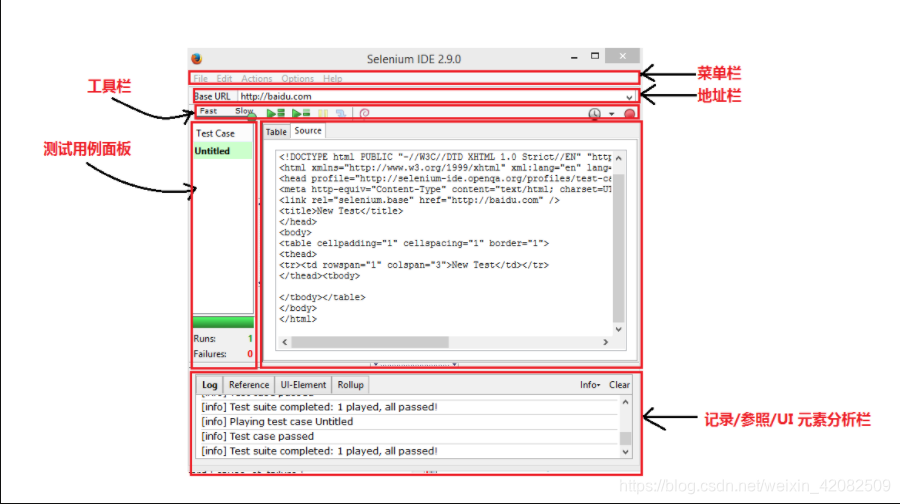Click the <body> line in source editor

click(295, 232)
